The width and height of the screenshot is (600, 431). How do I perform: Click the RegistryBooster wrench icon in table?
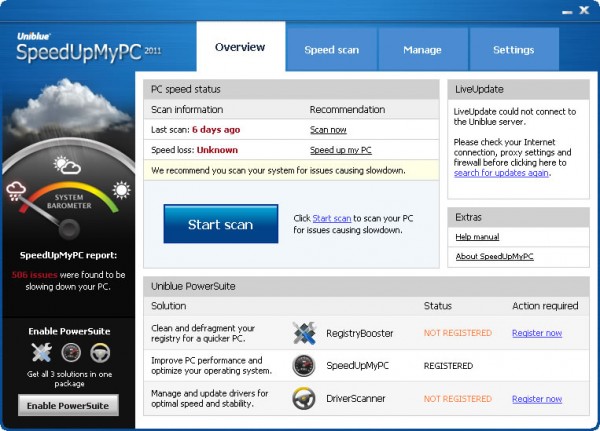(304, 333)
